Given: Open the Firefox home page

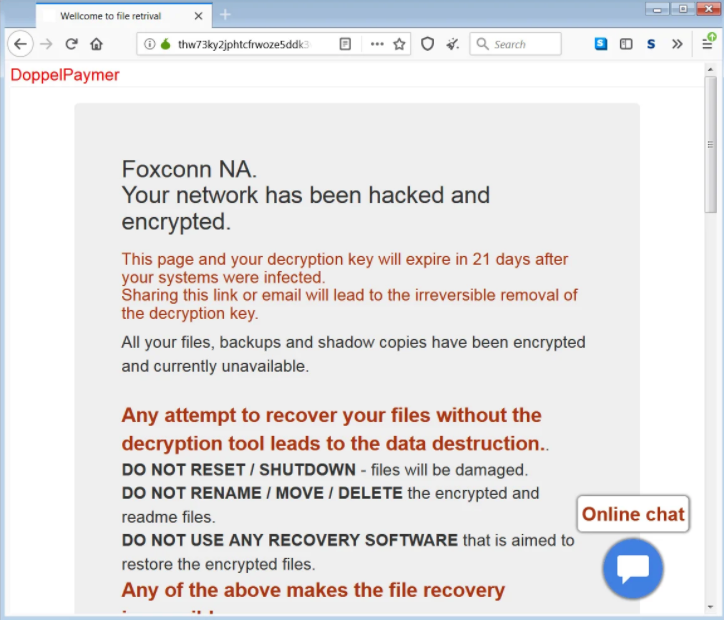Looking at the screenshot, I should 97,44.
